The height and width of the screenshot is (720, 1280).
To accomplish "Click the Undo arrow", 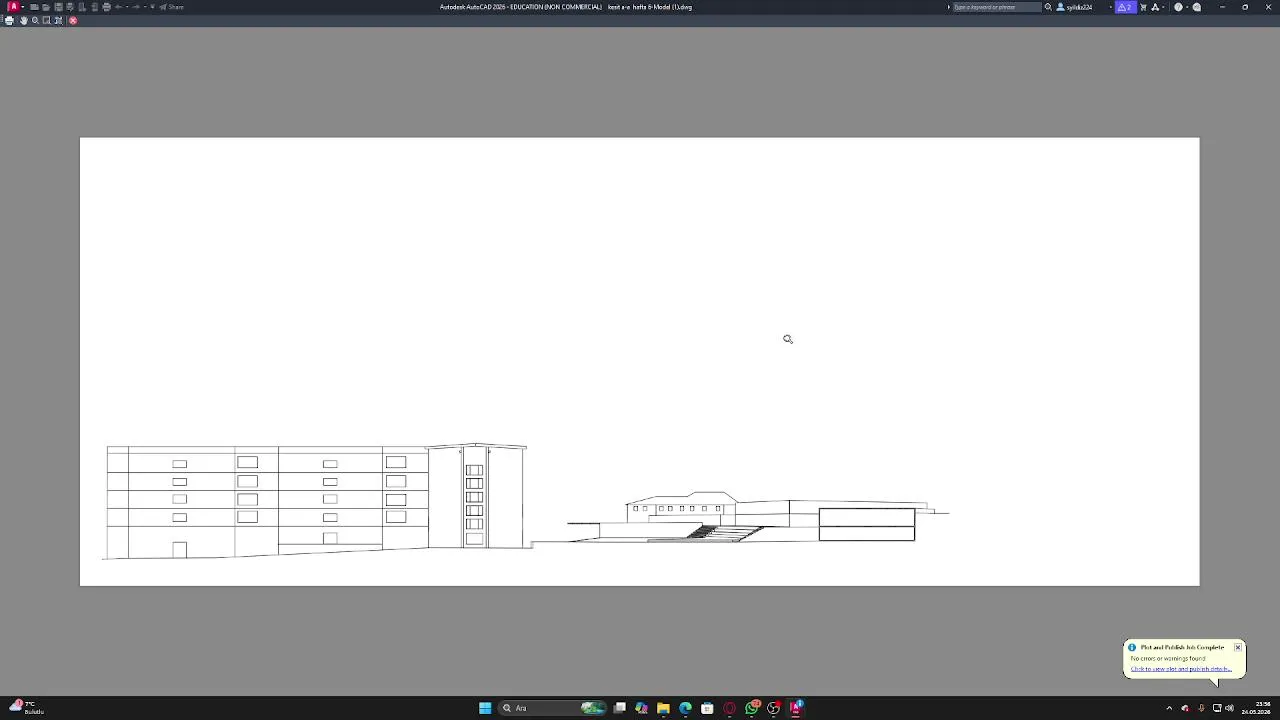I will [x=119, y=7].
